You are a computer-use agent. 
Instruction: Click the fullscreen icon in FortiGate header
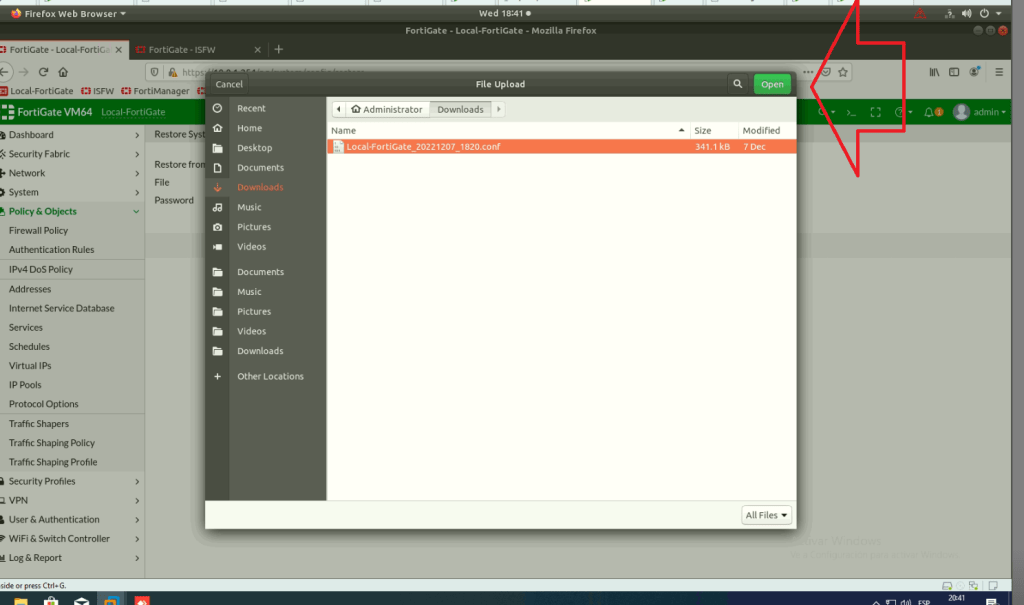(x=876, y=112)
